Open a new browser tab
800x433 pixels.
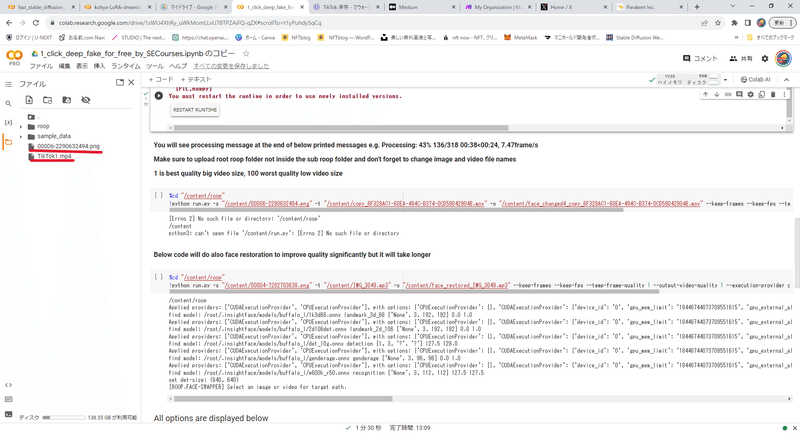(697, 7)
